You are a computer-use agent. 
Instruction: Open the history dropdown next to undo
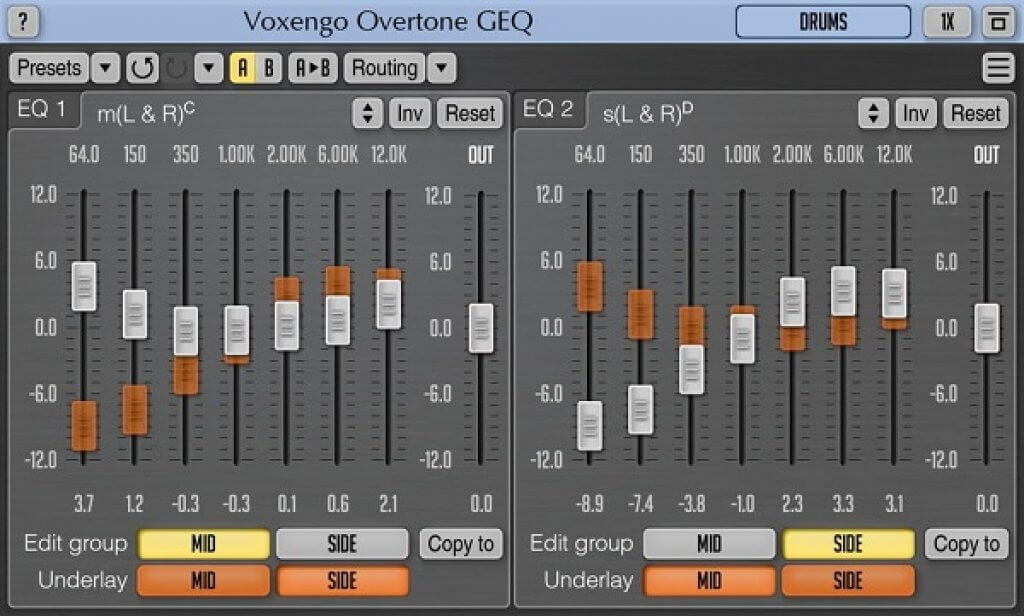(x=207, y=68)
